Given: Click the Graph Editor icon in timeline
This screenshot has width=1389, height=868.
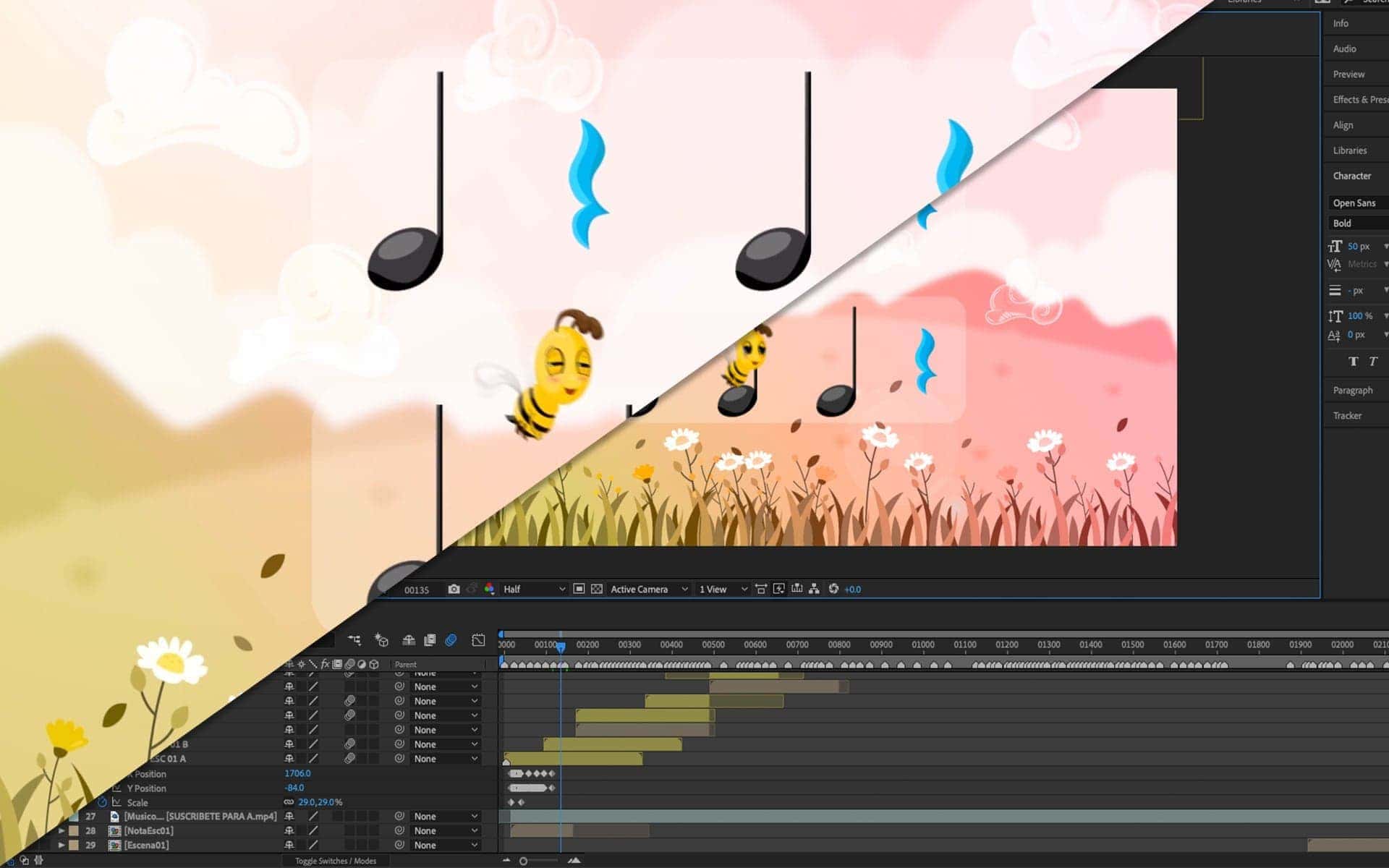Looking at the screenshot, I should (478, 640).
